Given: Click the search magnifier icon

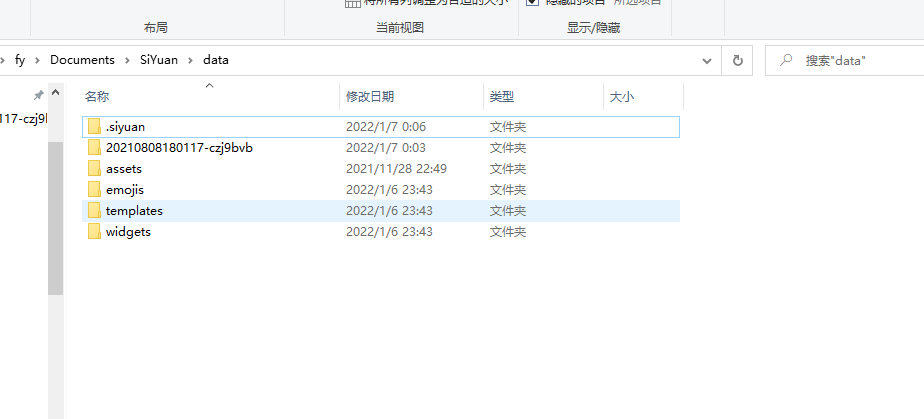Looking at the screenshot, I should tap(786, 60).
